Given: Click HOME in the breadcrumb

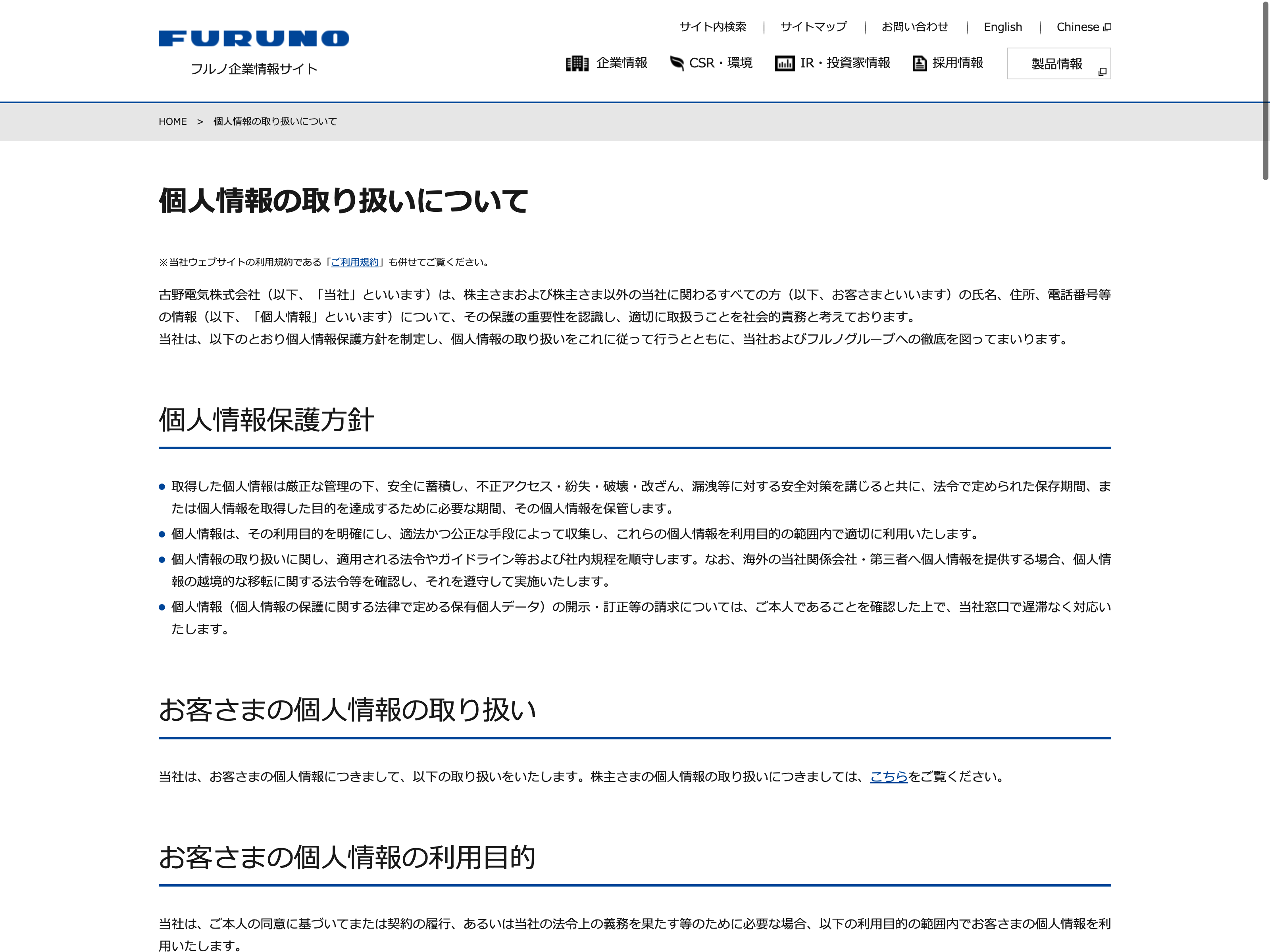Looking at the screenshot, I should point(172,122).
